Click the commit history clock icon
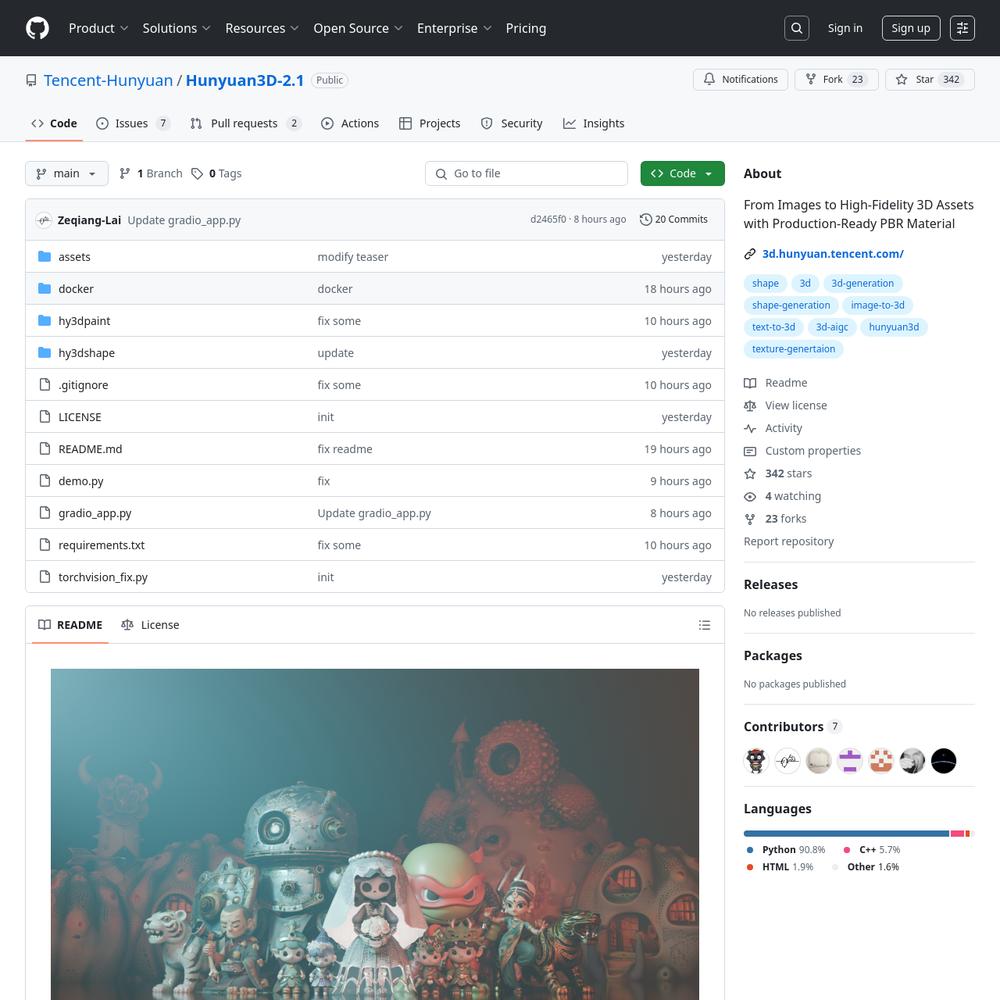The height and width of the screenshot is (1000, 1000). click(645, 219)
